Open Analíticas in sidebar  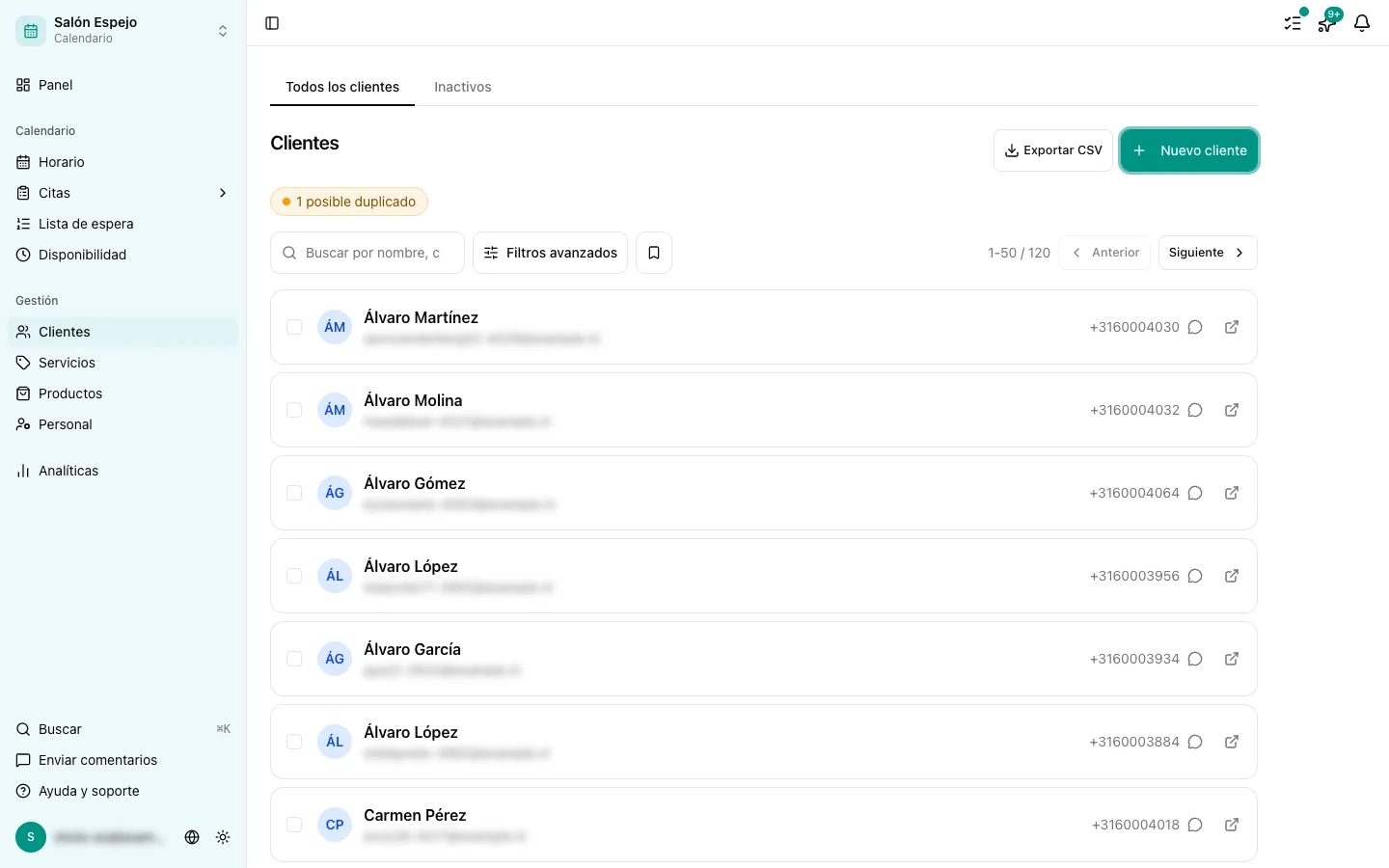click(123, 471)
